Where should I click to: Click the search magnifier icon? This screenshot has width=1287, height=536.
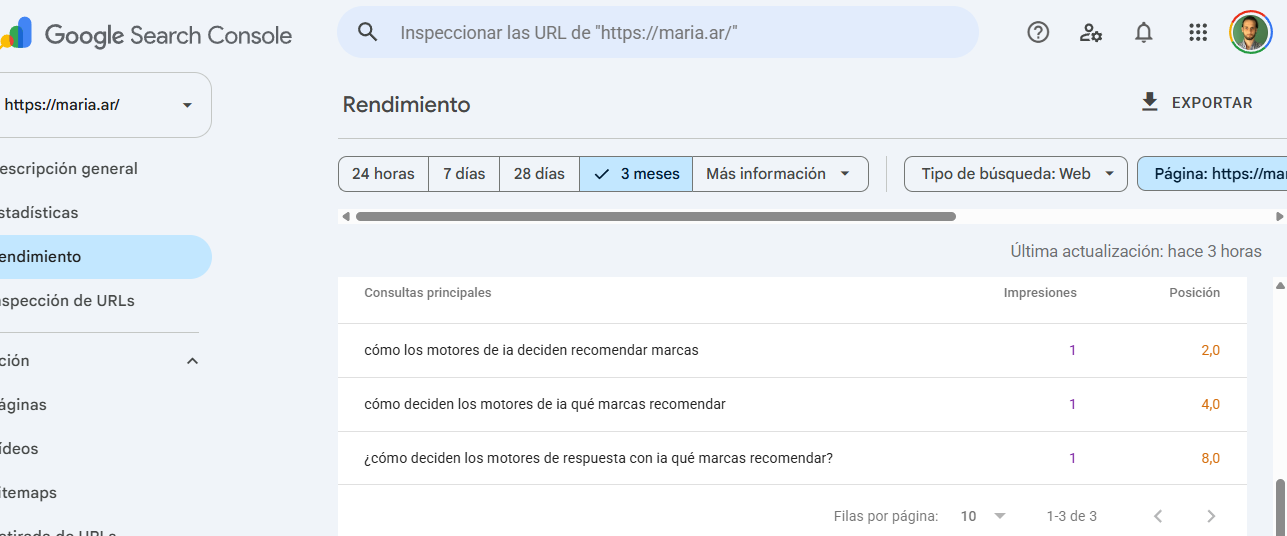[x=368, y=32]
